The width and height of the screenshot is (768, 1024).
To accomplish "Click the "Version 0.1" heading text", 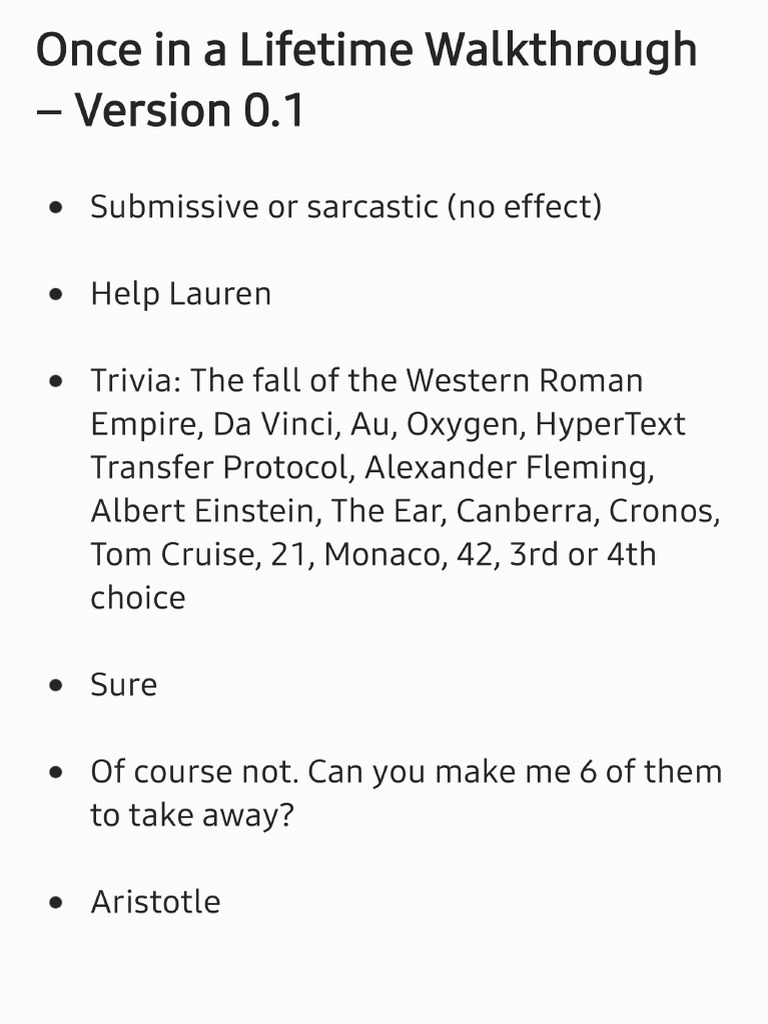I will [189, 110].
